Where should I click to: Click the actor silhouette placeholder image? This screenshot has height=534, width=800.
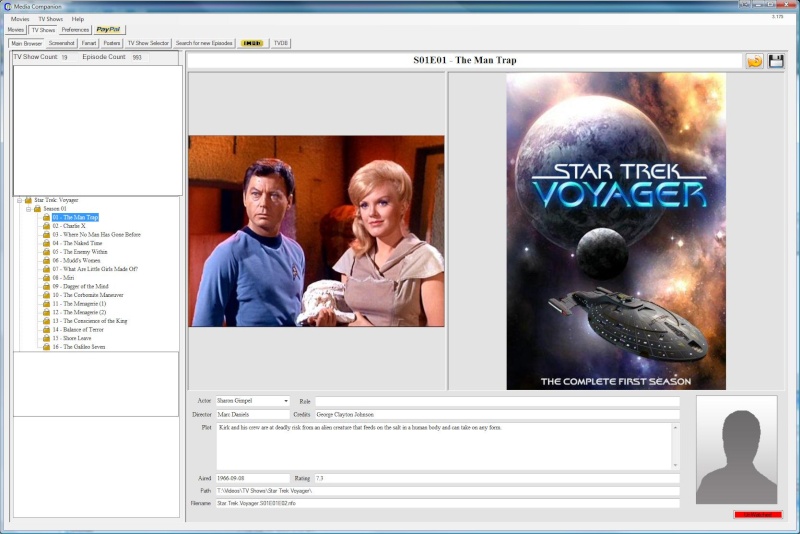(737, 450)
